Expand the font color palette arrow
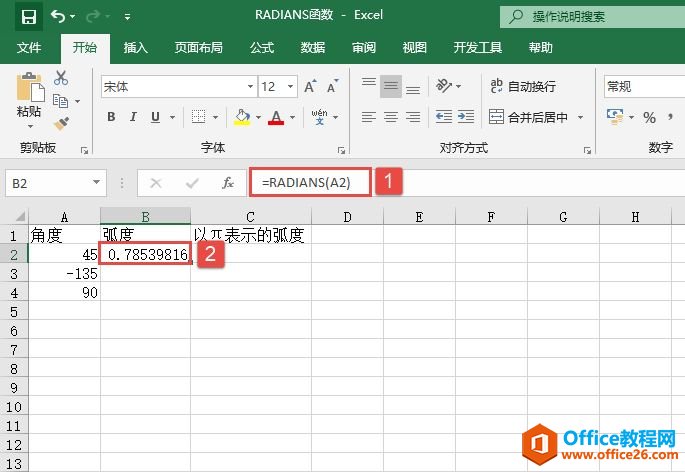 292,117
